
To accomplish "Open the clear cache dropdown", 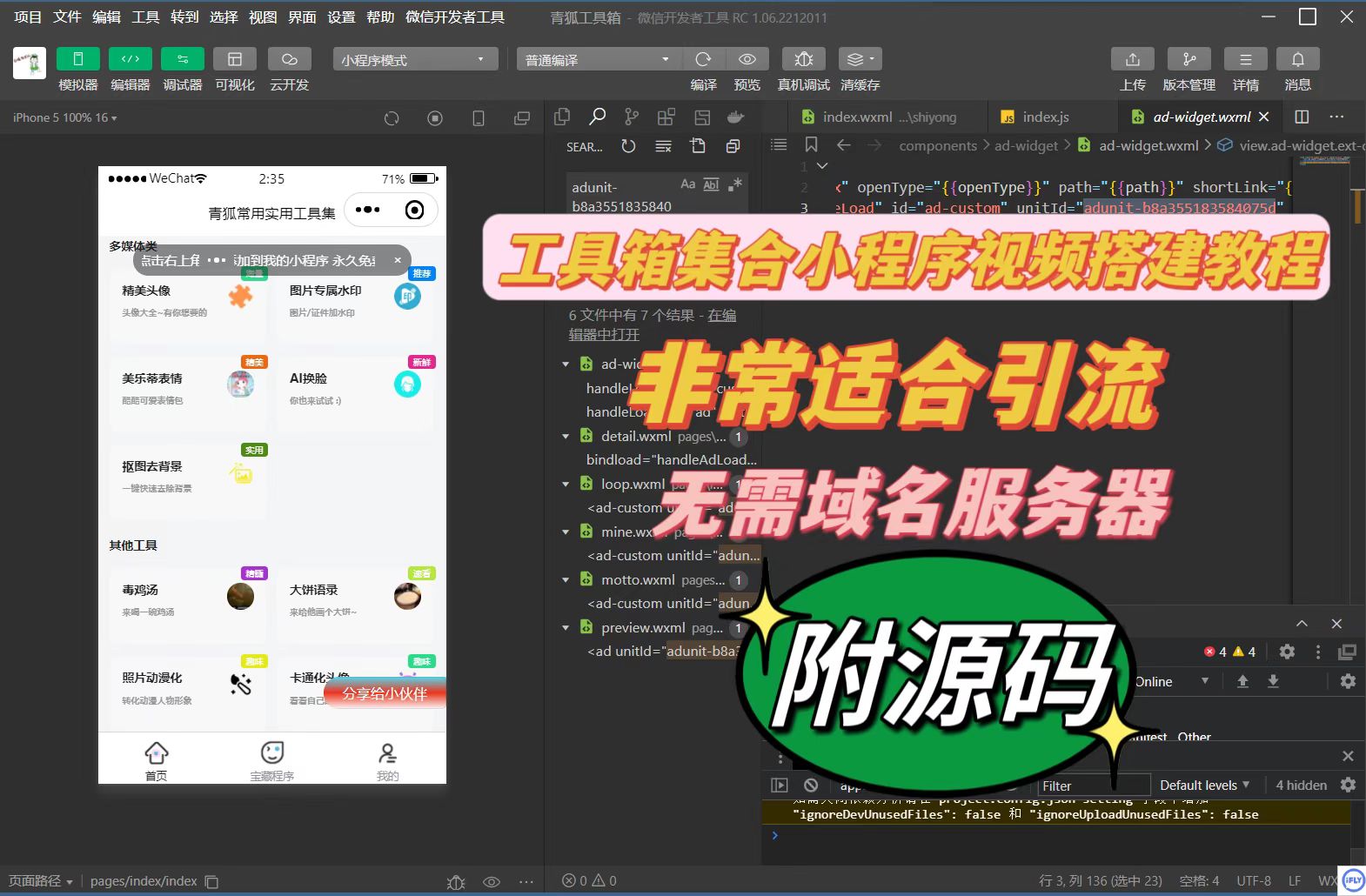I will coord(860,59).
